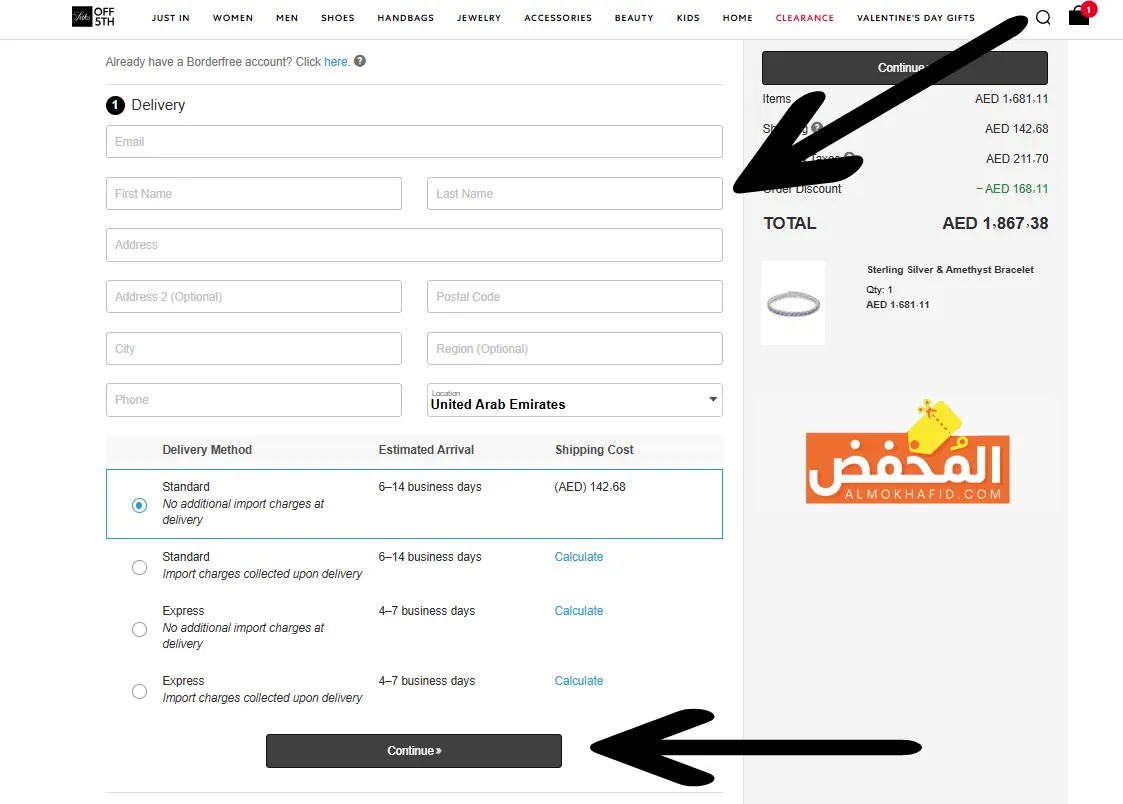Click Calculate for Express charges upon delivery
The width and height of the screenshot is (1123, 804).
[579, 681]
